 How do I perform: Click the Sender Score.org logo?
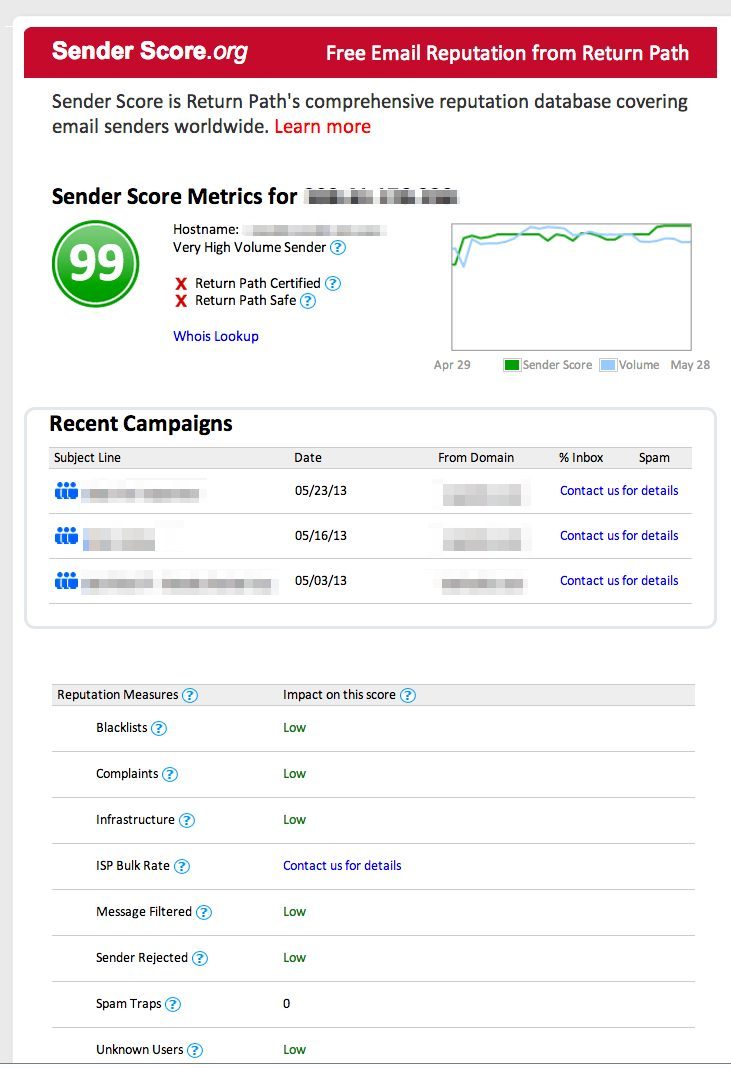(x=150, y=51)
